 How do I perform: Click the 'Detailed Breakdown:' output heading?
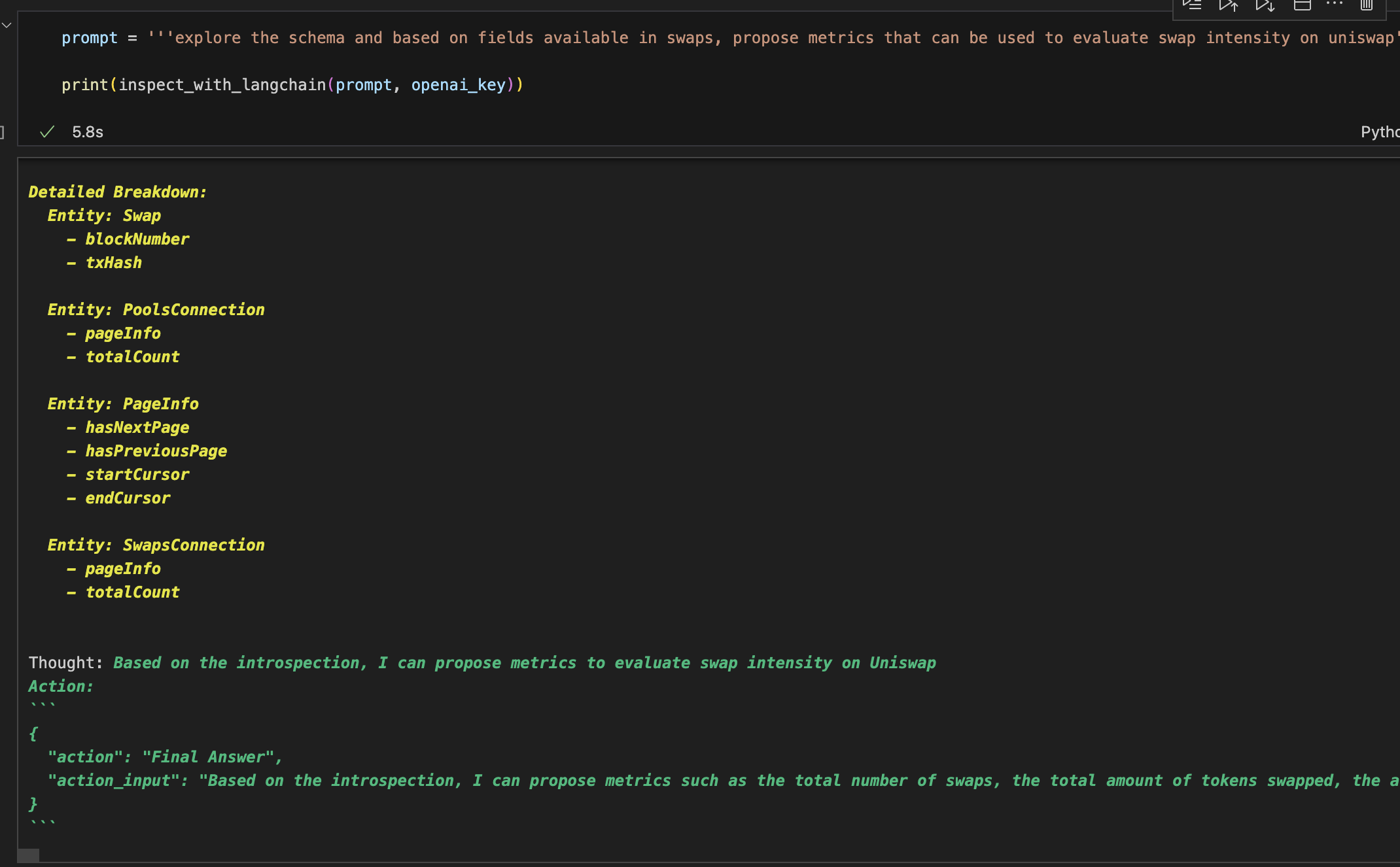[x=117, y=192]
